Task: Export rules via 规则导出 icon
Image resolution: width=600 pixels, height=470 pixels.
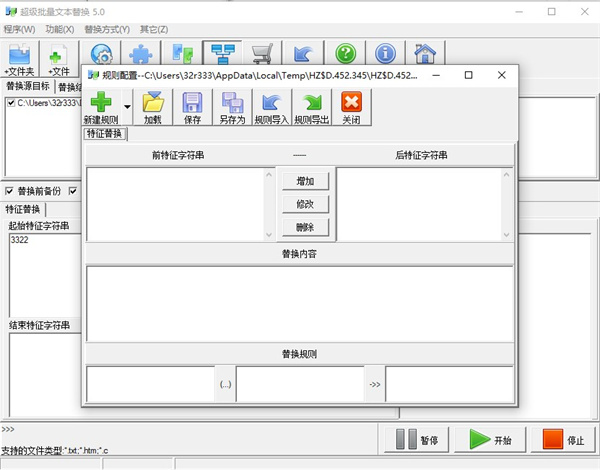Action: click(311, 102)
